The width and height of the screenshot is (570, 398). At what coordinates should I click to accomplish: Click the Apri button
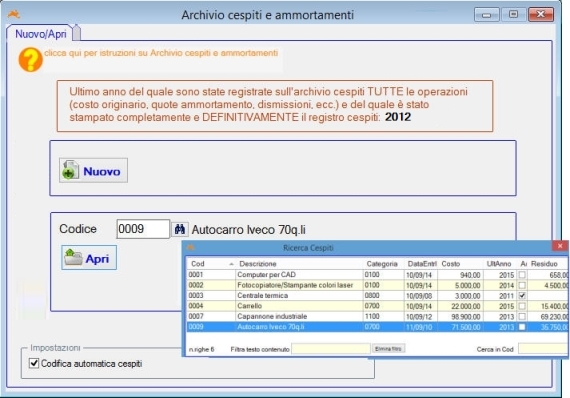tap(89, 258)
